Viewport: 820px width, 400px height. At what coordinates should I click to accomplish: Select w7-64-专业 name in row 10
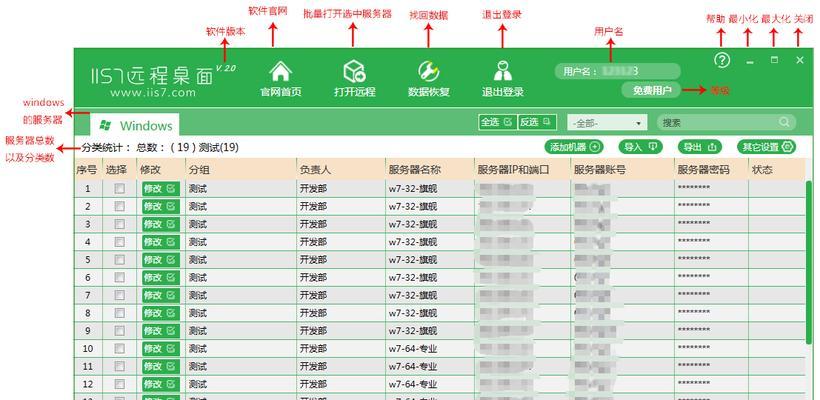click(413, 349)
